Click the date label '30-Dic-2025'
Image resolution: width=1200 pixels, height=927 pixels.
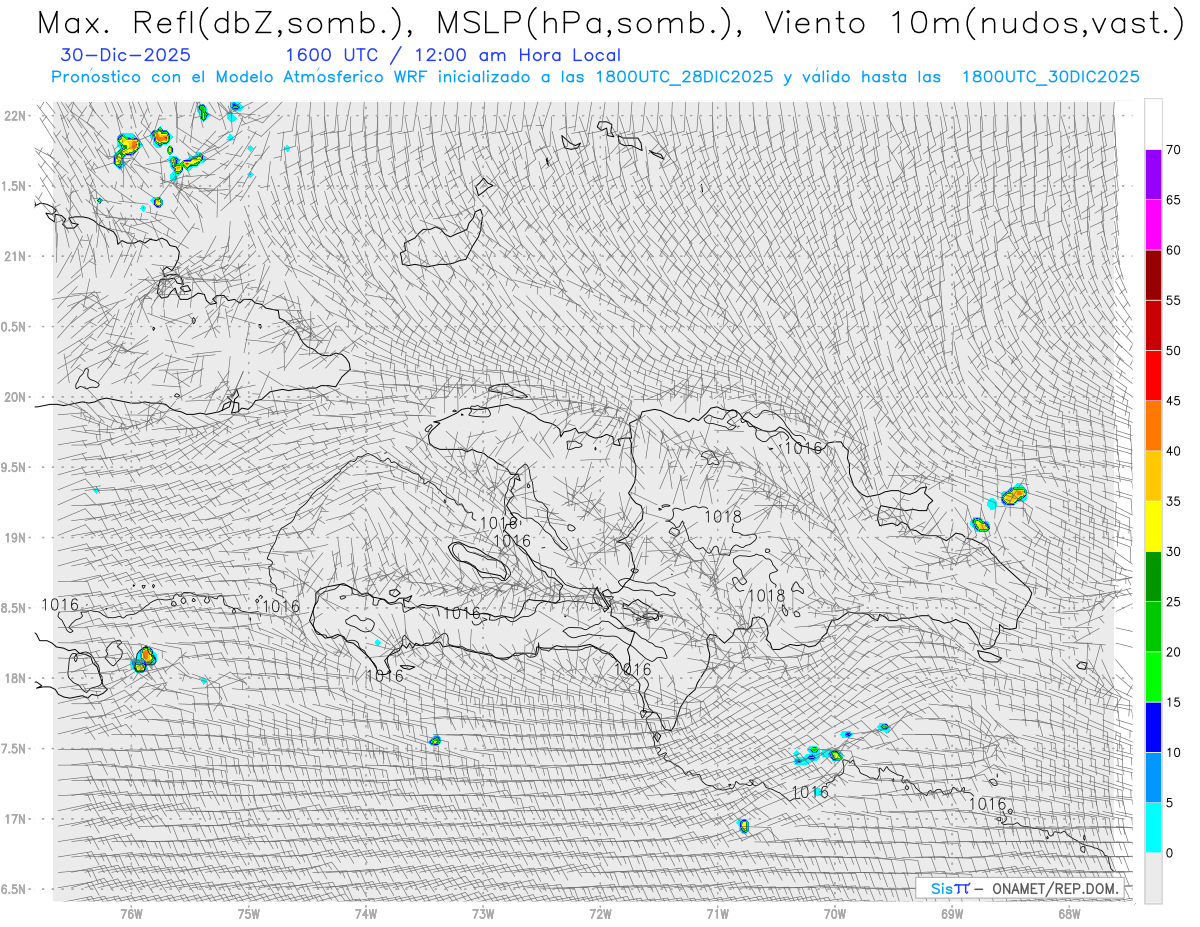[x=126, y=55]
